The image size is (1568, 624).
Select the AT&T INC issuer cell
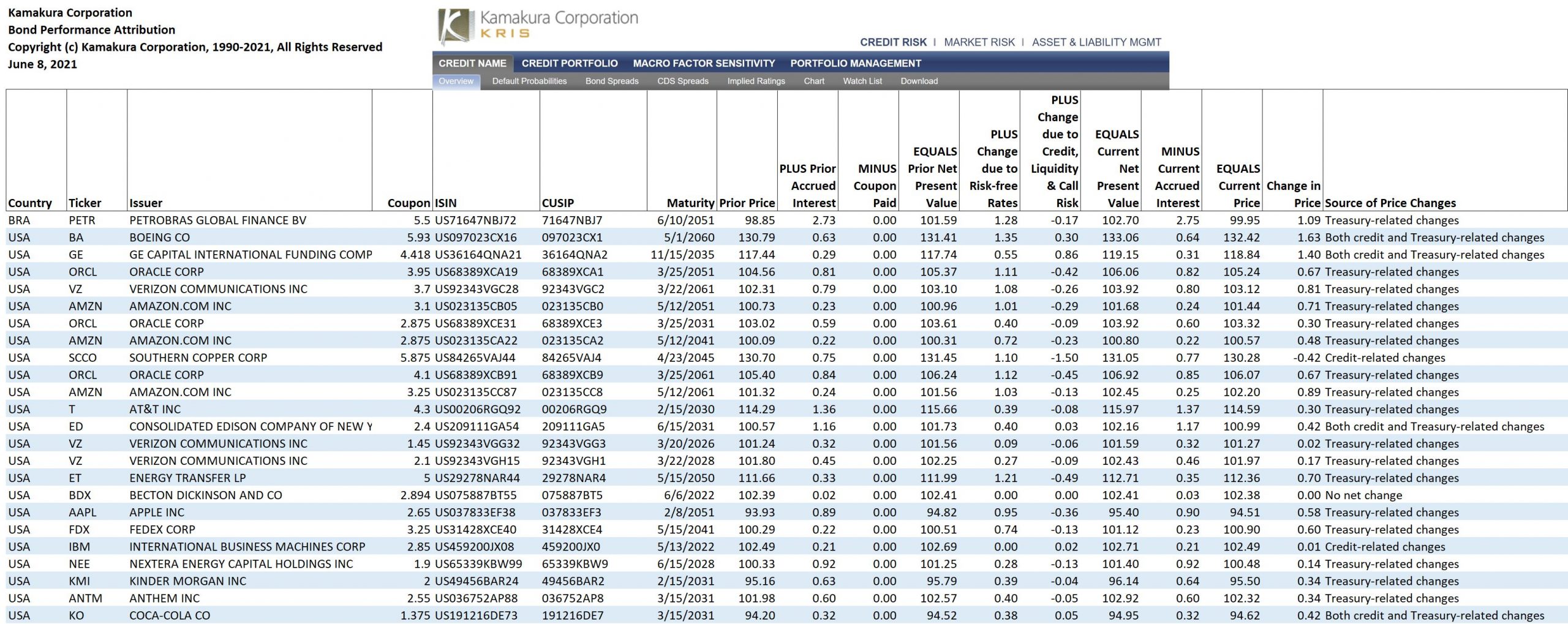(x=155, y=409)
